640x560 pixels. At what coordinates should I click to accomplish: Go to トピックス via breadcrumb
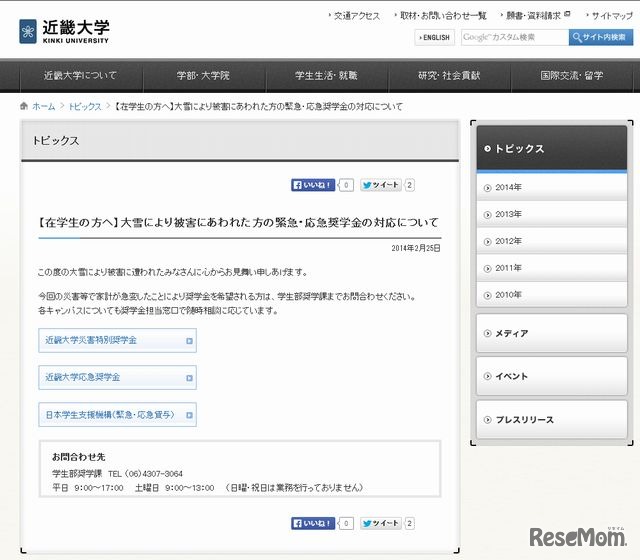(x=84, y=107)
